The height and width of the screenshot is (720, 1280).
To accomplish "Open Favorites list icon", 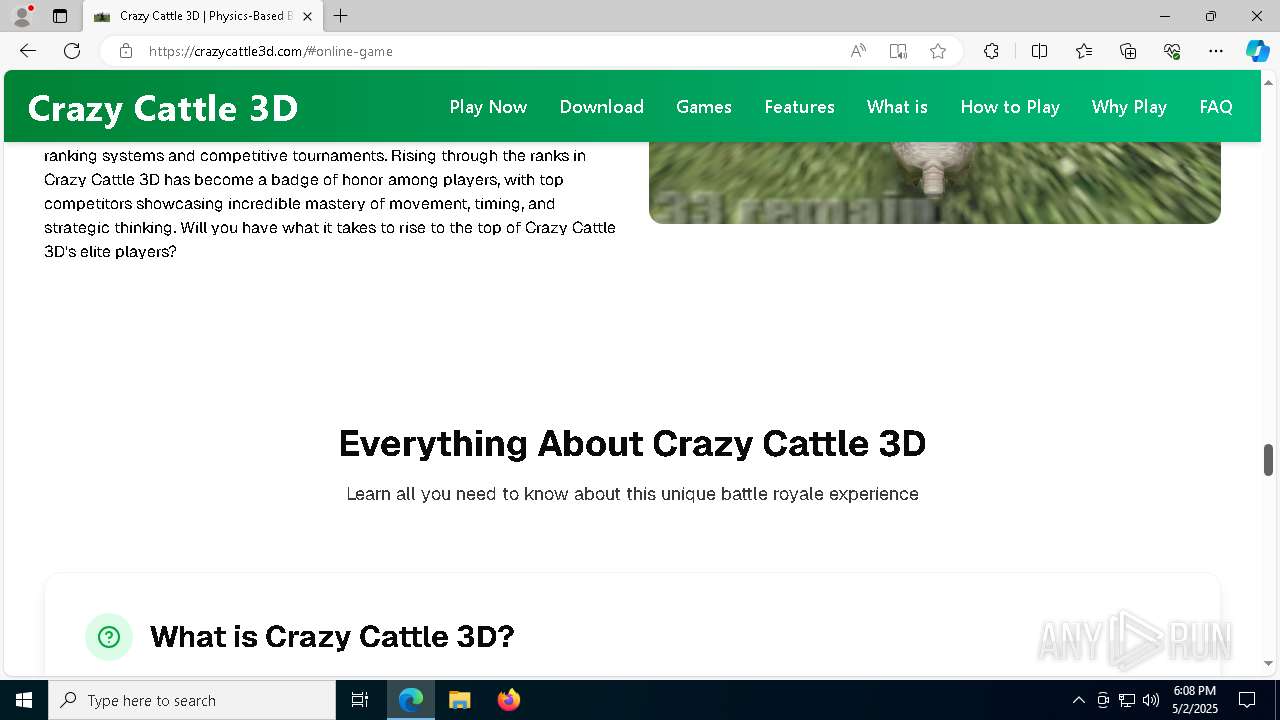I will (1084, 51).
